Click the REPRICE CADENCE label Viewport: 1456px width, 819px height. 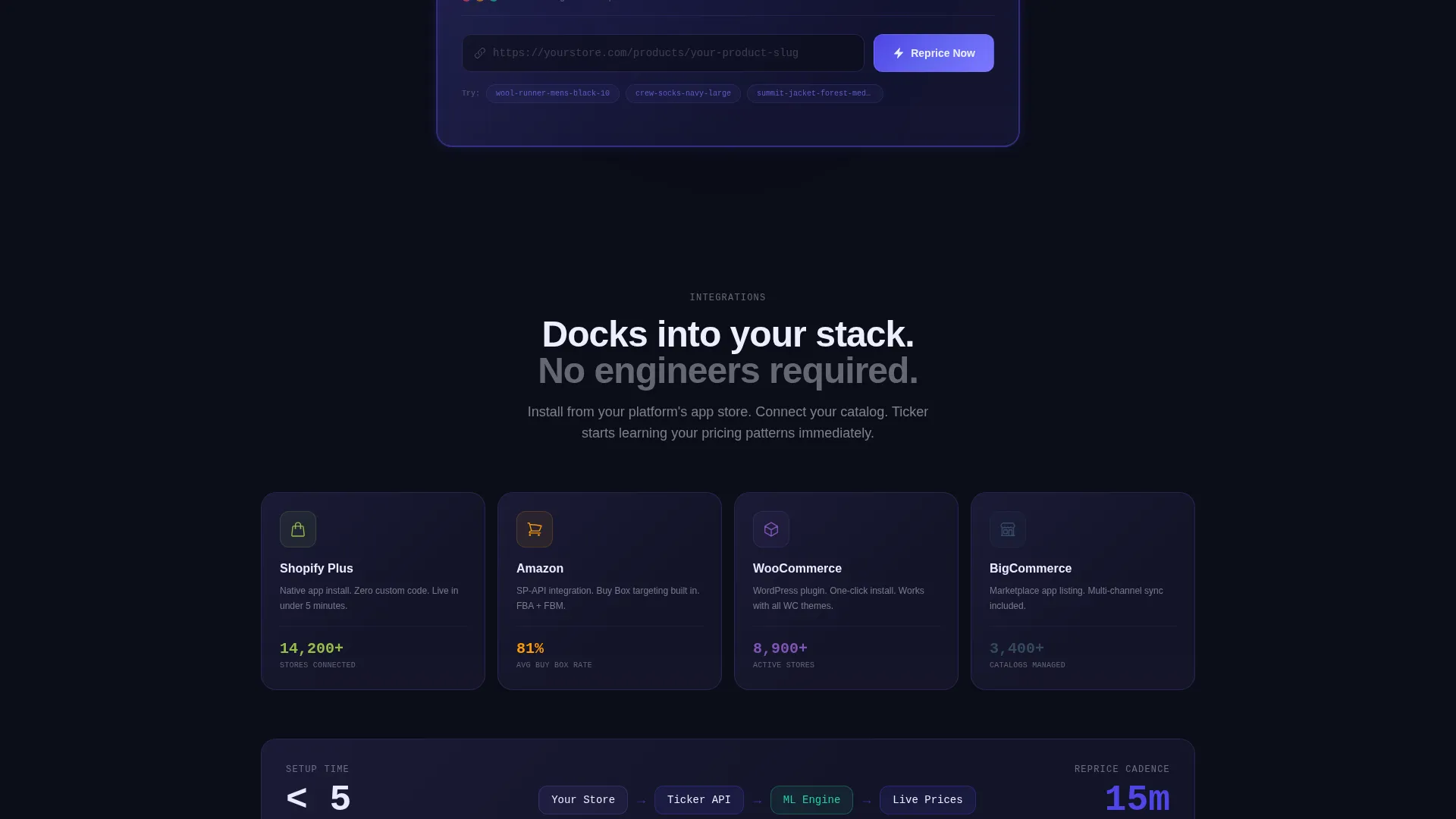(1122, 769)
